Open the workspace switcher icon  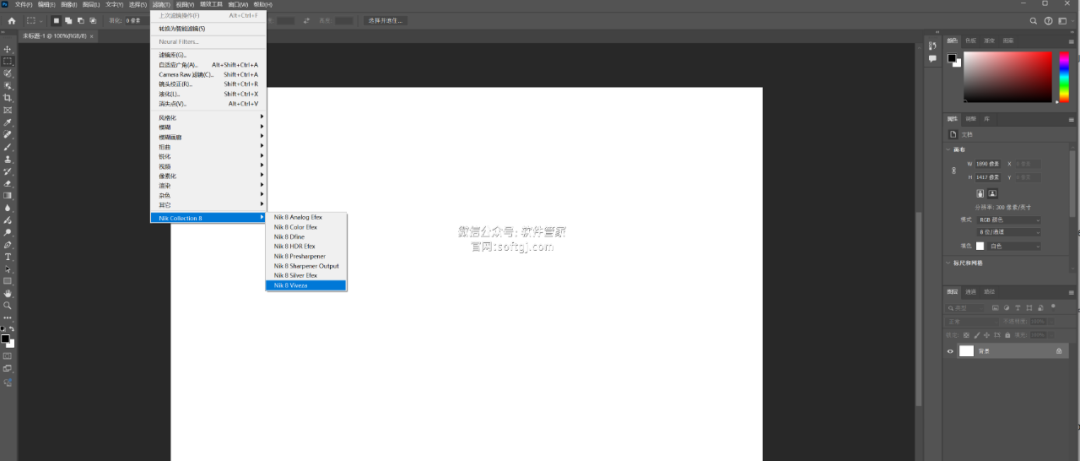pyautogui.click(x=1065, y=21)
